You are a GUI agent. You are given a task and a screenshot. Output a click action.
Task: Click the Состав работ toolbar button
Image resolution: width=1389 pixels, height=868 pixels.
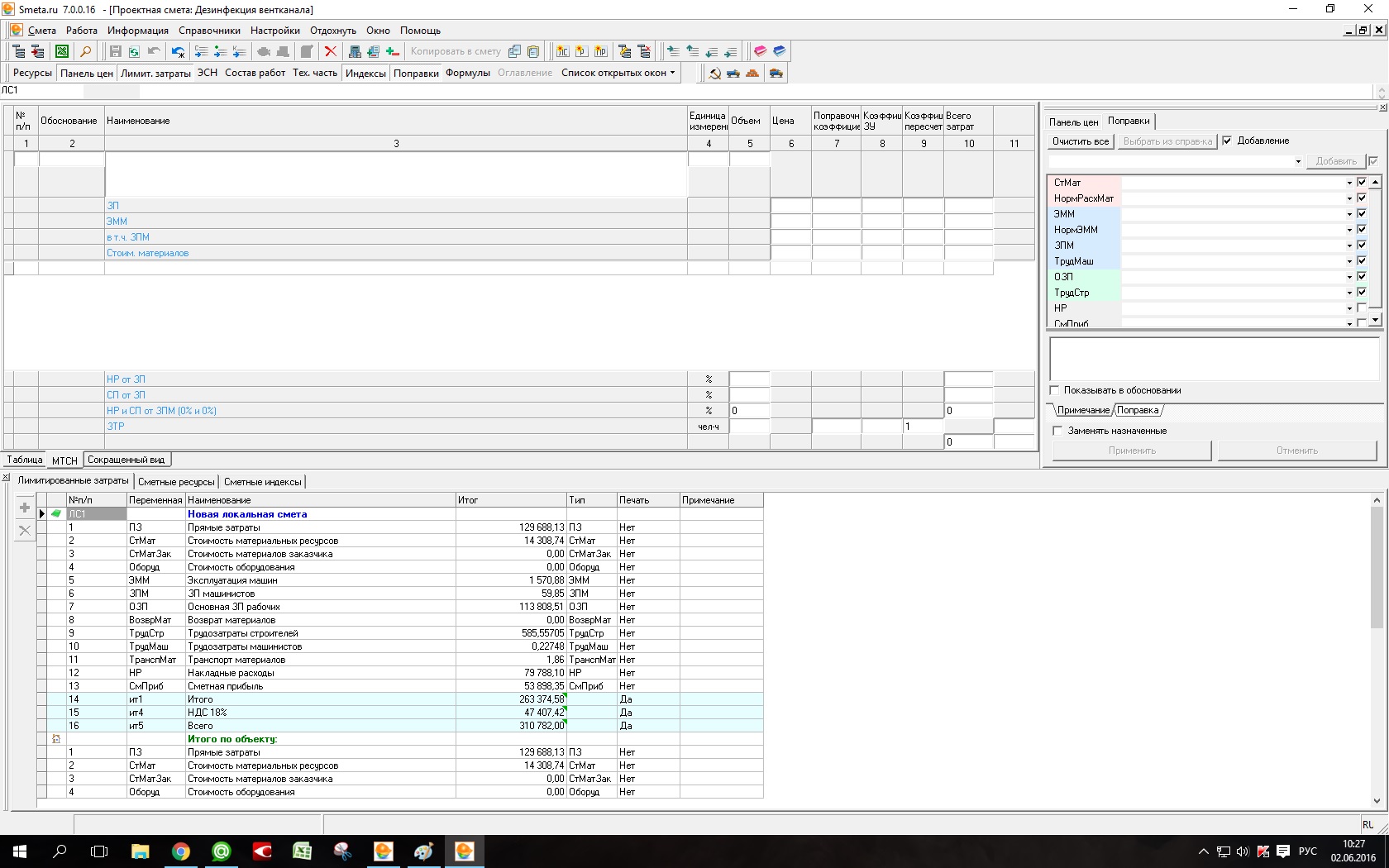pyautogui.click(x=255, y=73)
